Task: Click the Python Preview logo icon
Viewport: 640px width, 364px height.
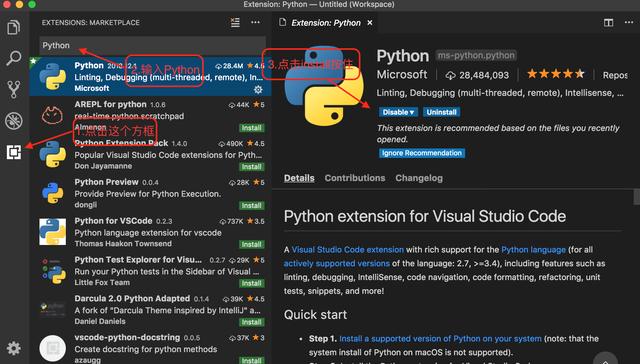Action: [x=52, y=193]
